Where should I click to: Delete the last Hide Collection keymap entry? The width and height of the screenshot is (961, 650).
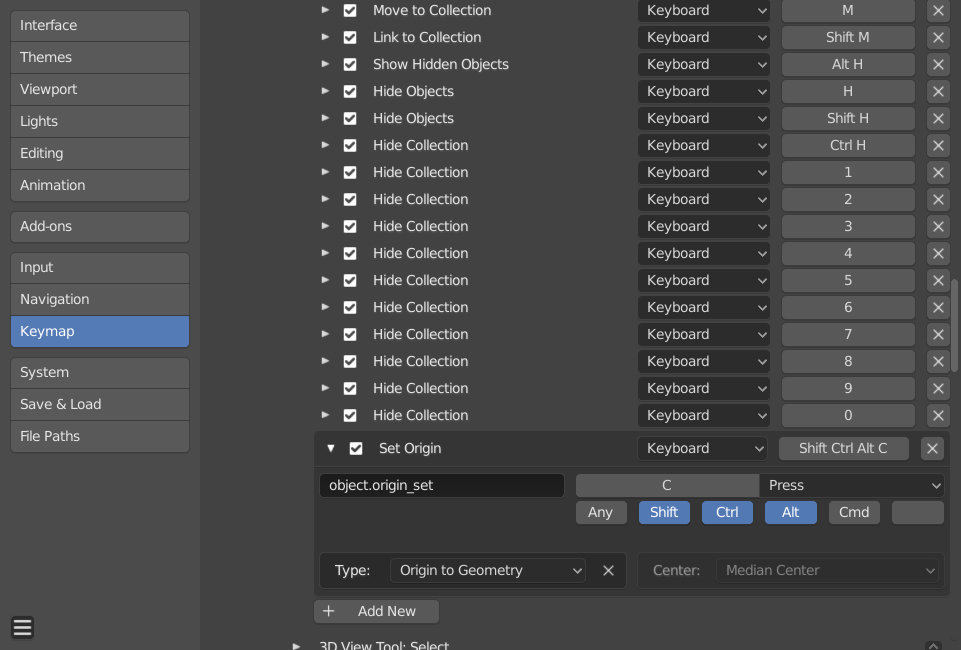click(936, 415)
